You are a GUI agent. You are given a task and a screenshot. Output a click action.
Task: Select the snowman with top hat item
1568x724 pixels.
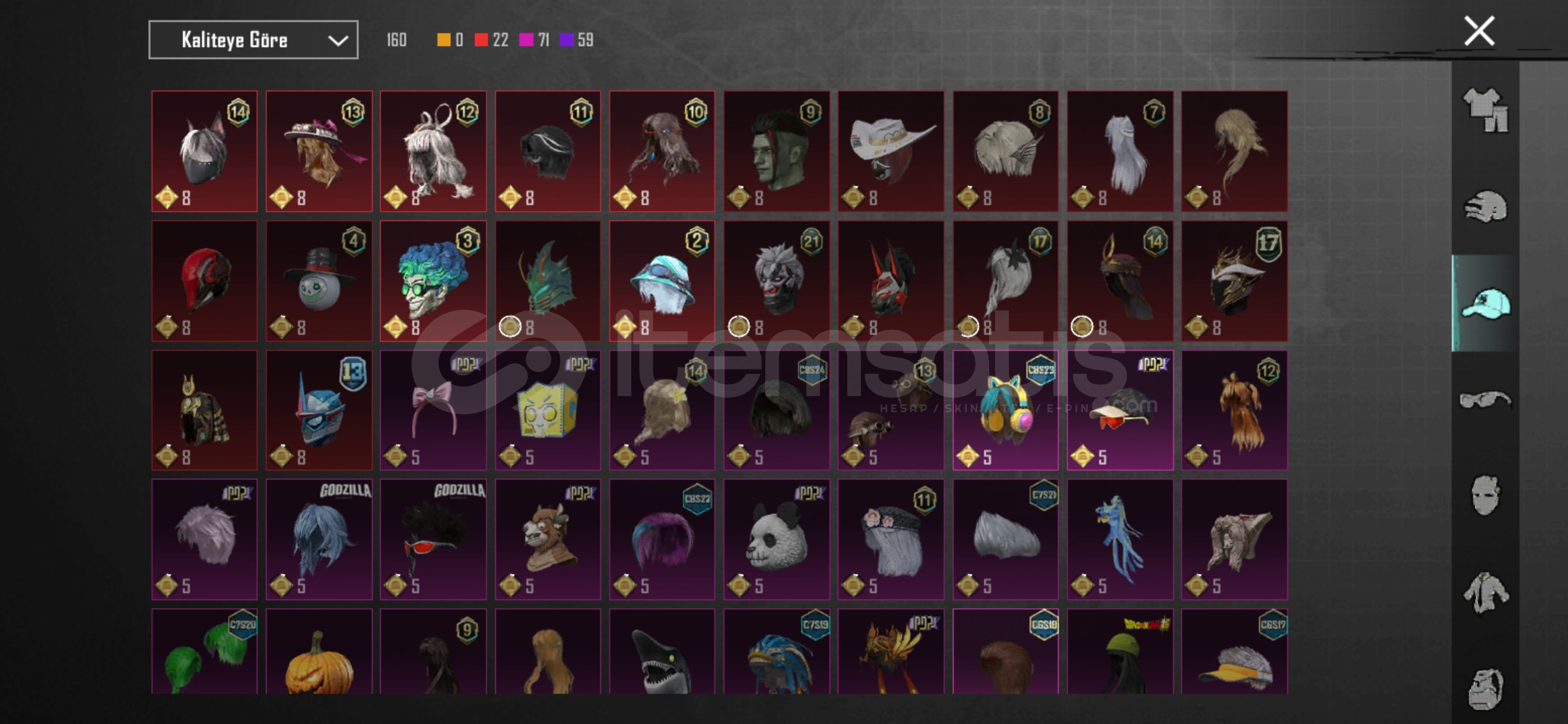pos(319,281)
